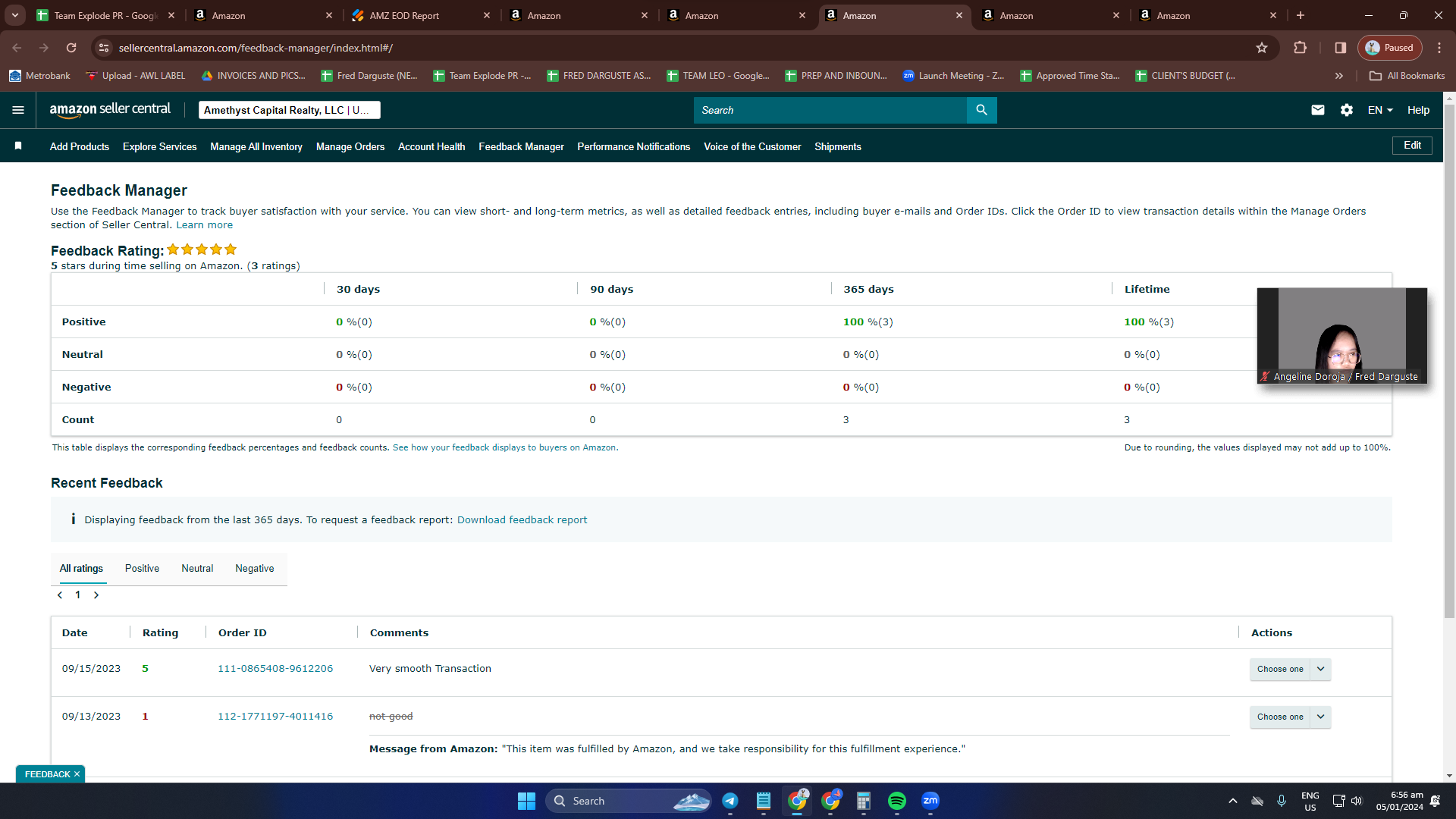Launch Telegram from the taskbar
The image size is (1456, 819).
coord(730,801)
